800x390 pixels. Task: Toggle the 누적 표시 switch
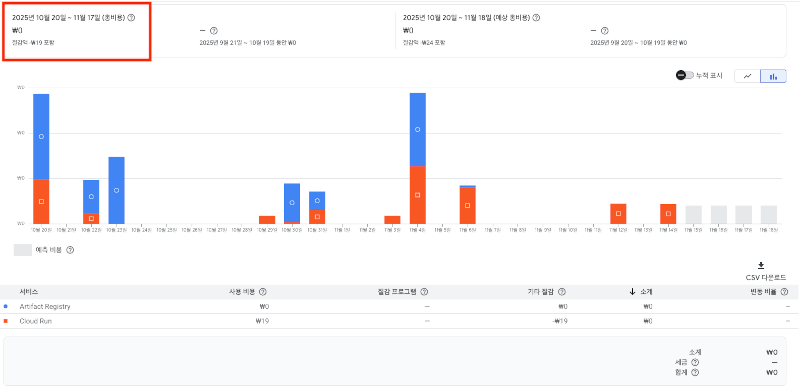tap(685, 76)
